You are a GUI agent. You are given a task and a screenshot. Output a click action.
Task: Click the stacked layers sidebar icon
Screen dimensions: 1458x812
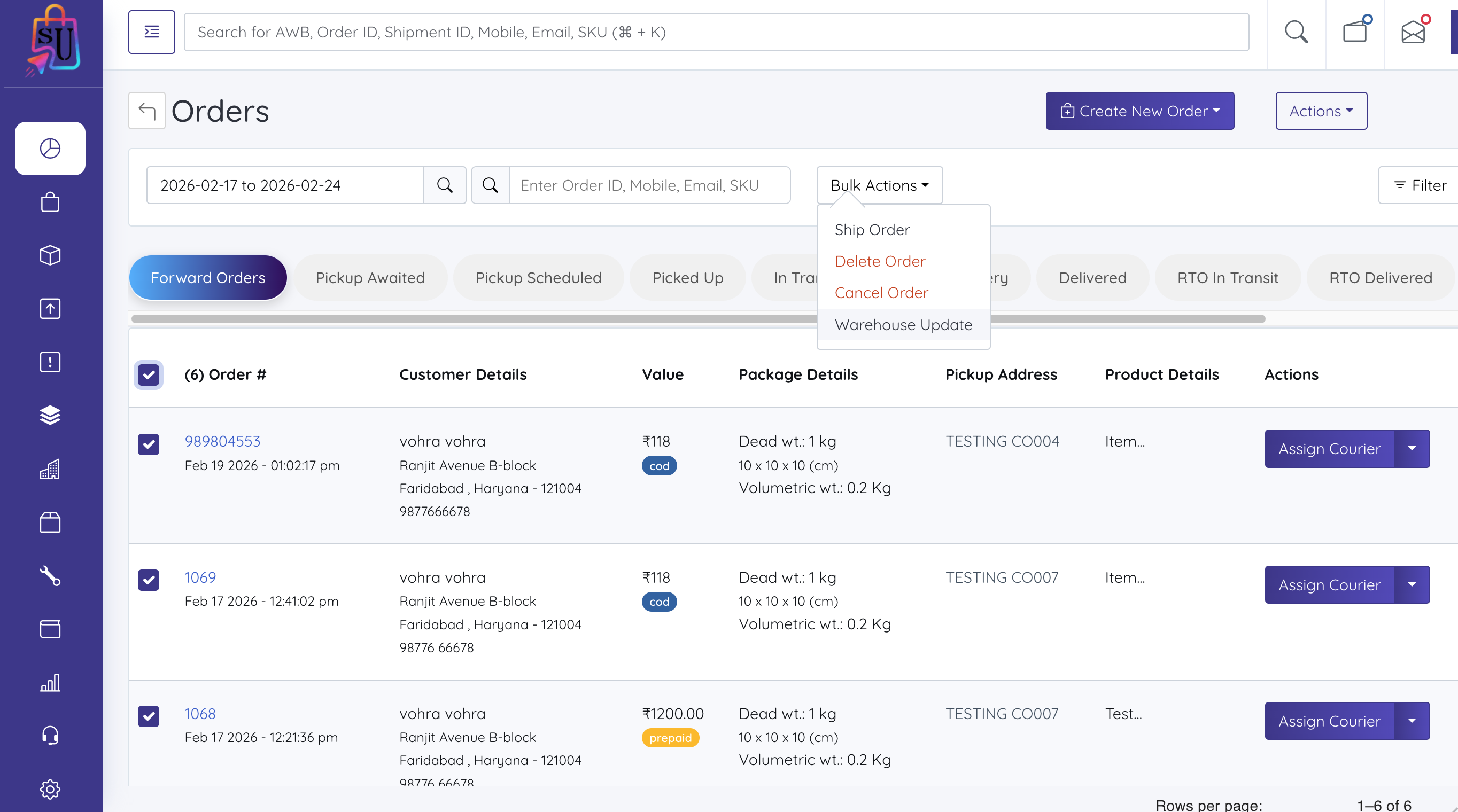(50, 415)
